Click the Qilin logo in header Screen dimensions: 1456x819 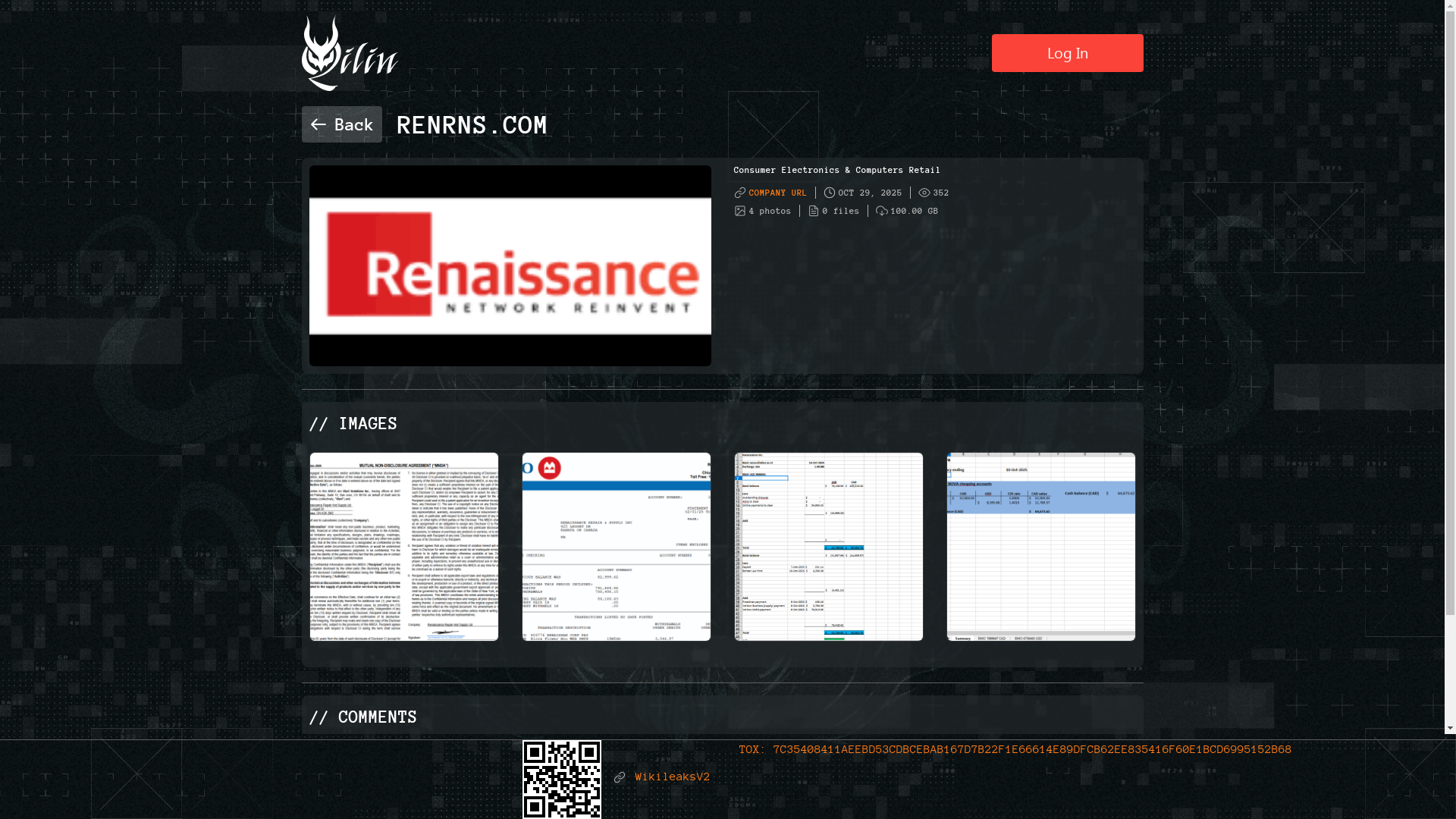pyautogui.click(x=350, y=54)
